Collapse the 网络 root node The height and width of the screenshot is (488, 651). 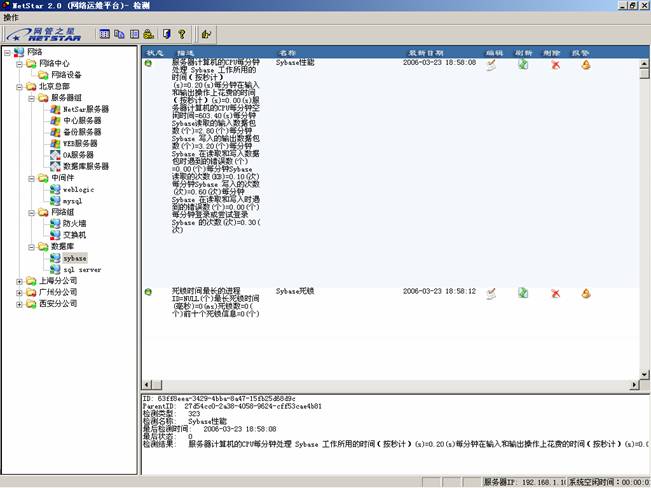7,52
